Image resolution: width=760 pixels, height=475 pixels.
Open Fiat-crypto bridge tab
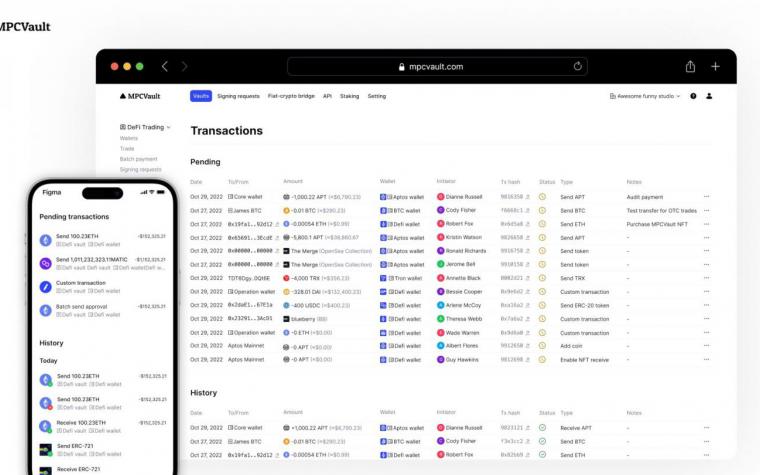tap(291, 96)
